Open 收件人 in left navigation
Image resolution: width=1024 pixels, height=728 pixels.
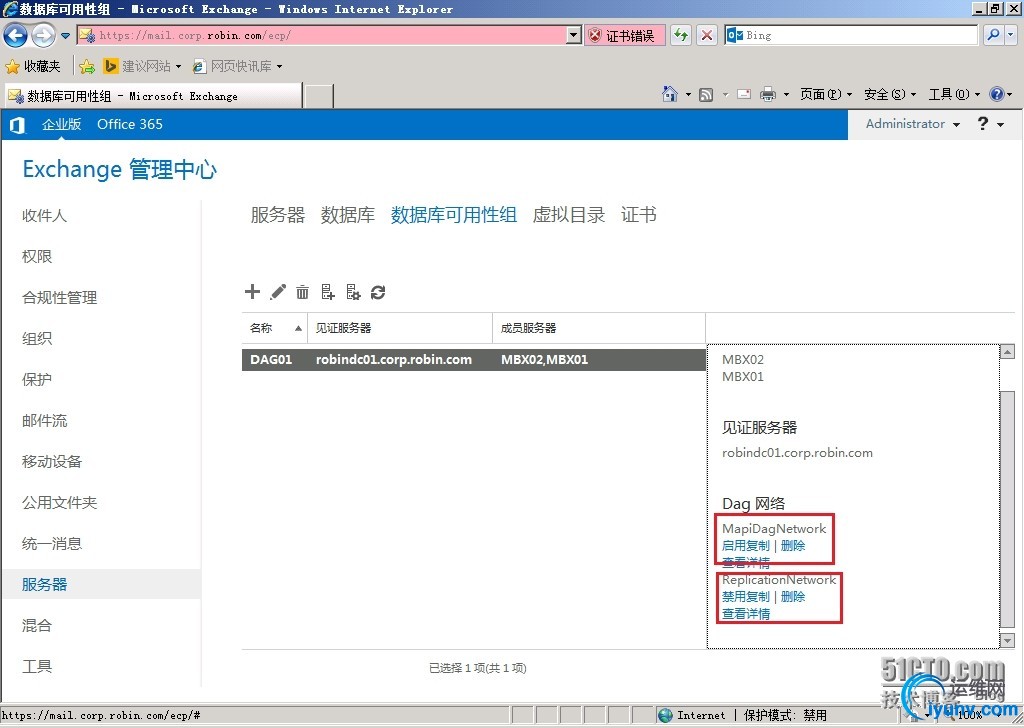(x=44, y=215)
